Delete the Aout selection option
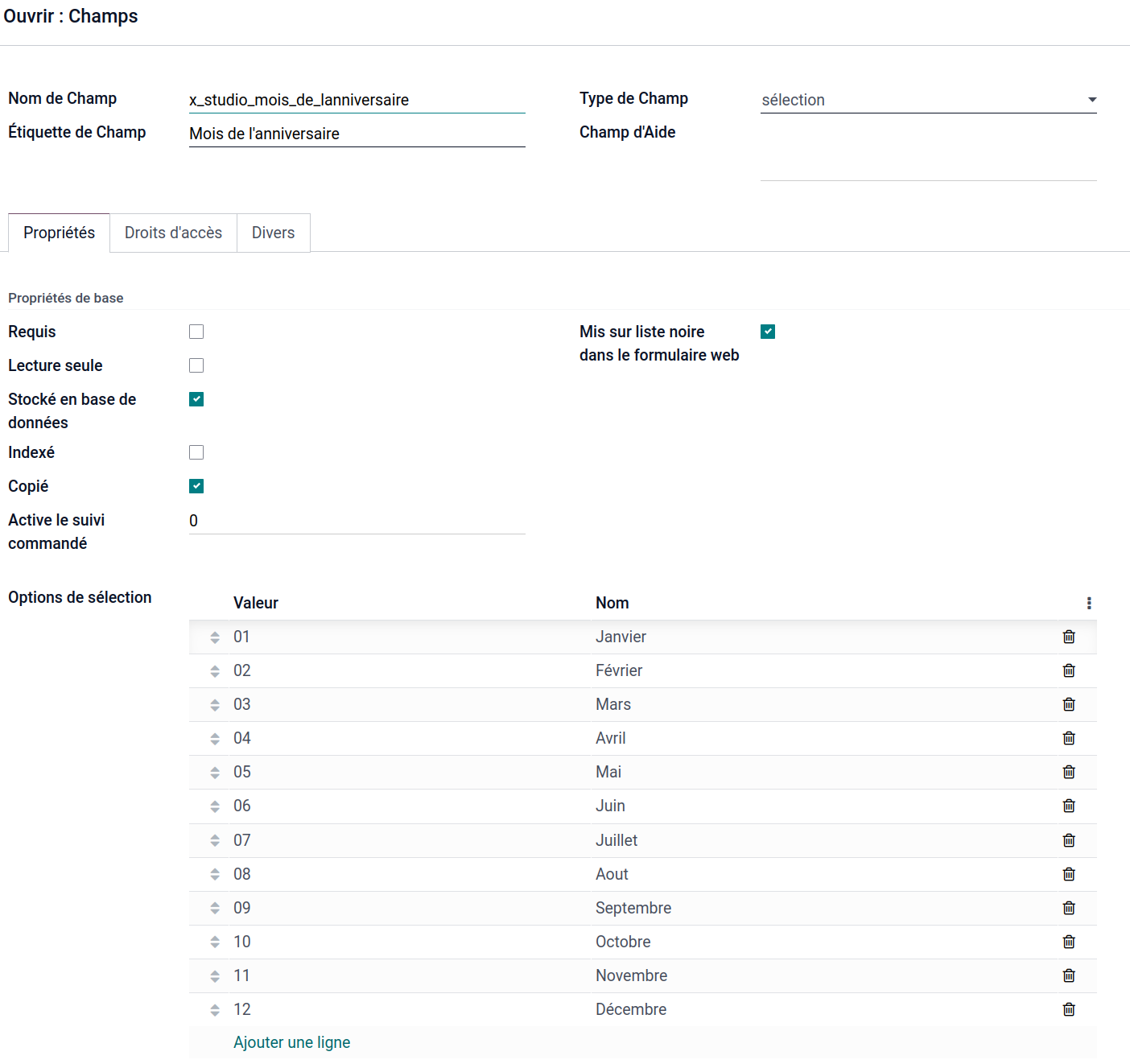Viewport: 1130px width, 1064px height. pos(1069,874)
